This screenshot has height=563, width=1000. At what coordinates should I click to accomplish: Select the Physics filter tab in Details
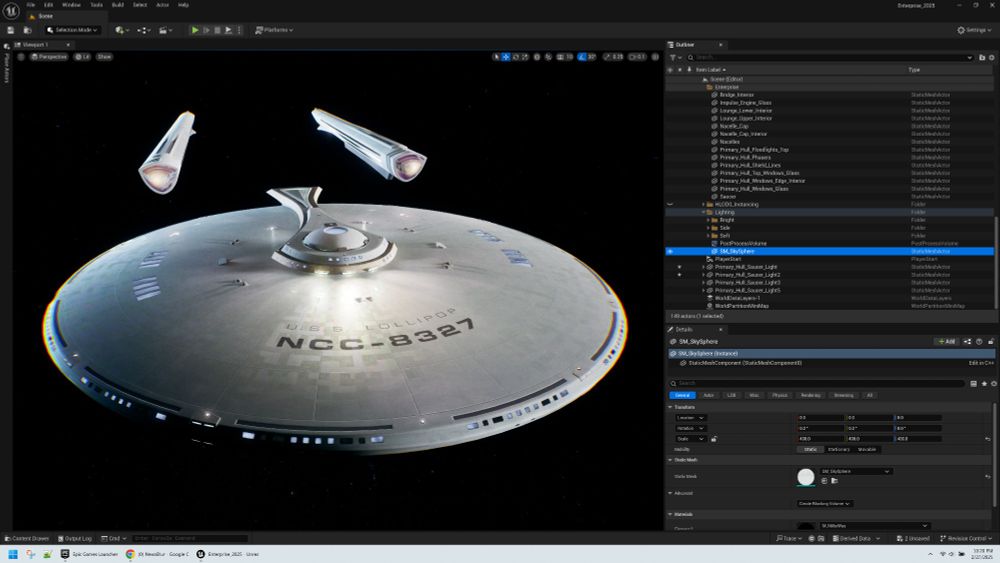(779, 395)
